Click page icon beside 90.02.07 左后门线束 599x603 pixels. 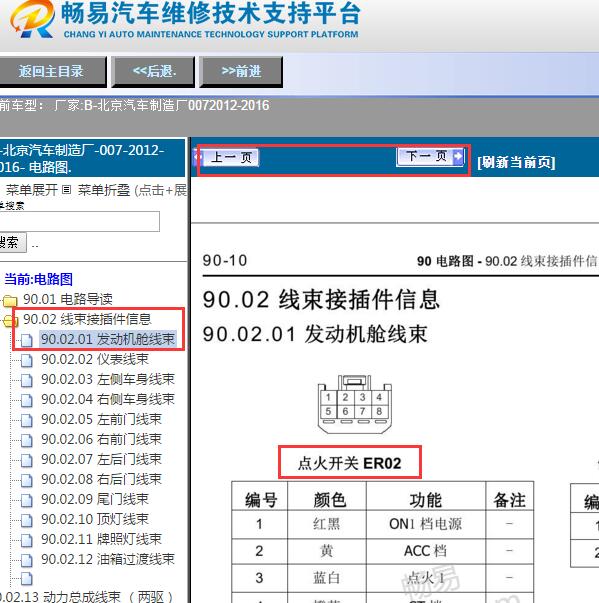pos(27,460)
